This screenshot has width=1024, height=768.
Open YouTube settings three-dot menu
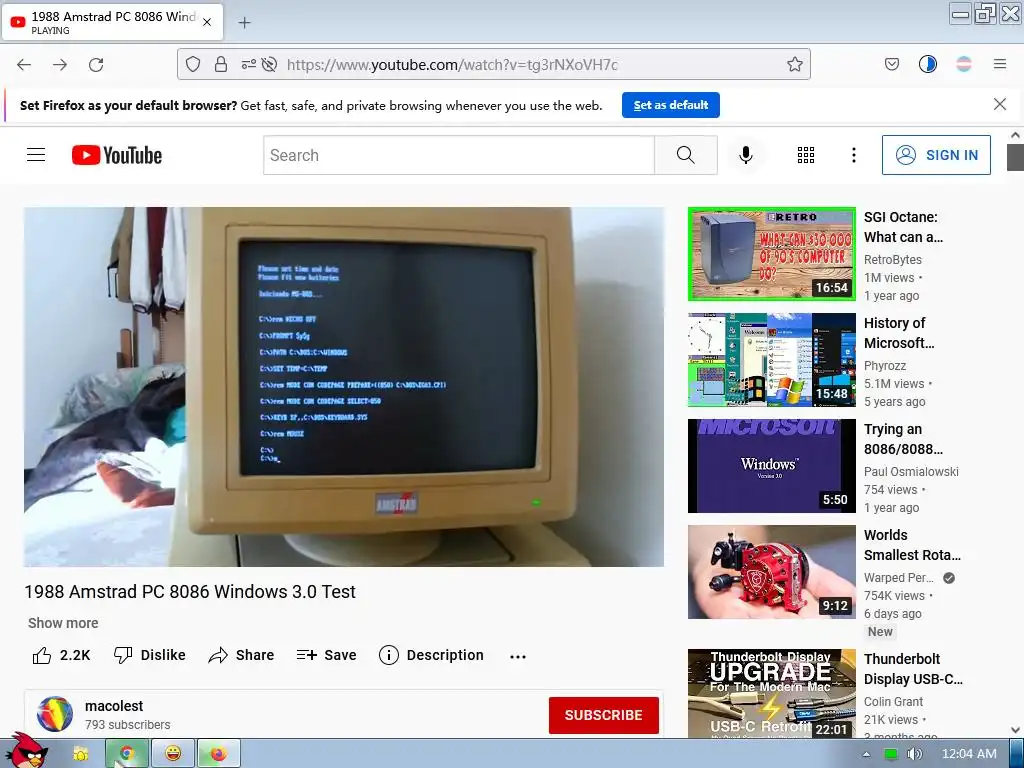coord(854,155)
